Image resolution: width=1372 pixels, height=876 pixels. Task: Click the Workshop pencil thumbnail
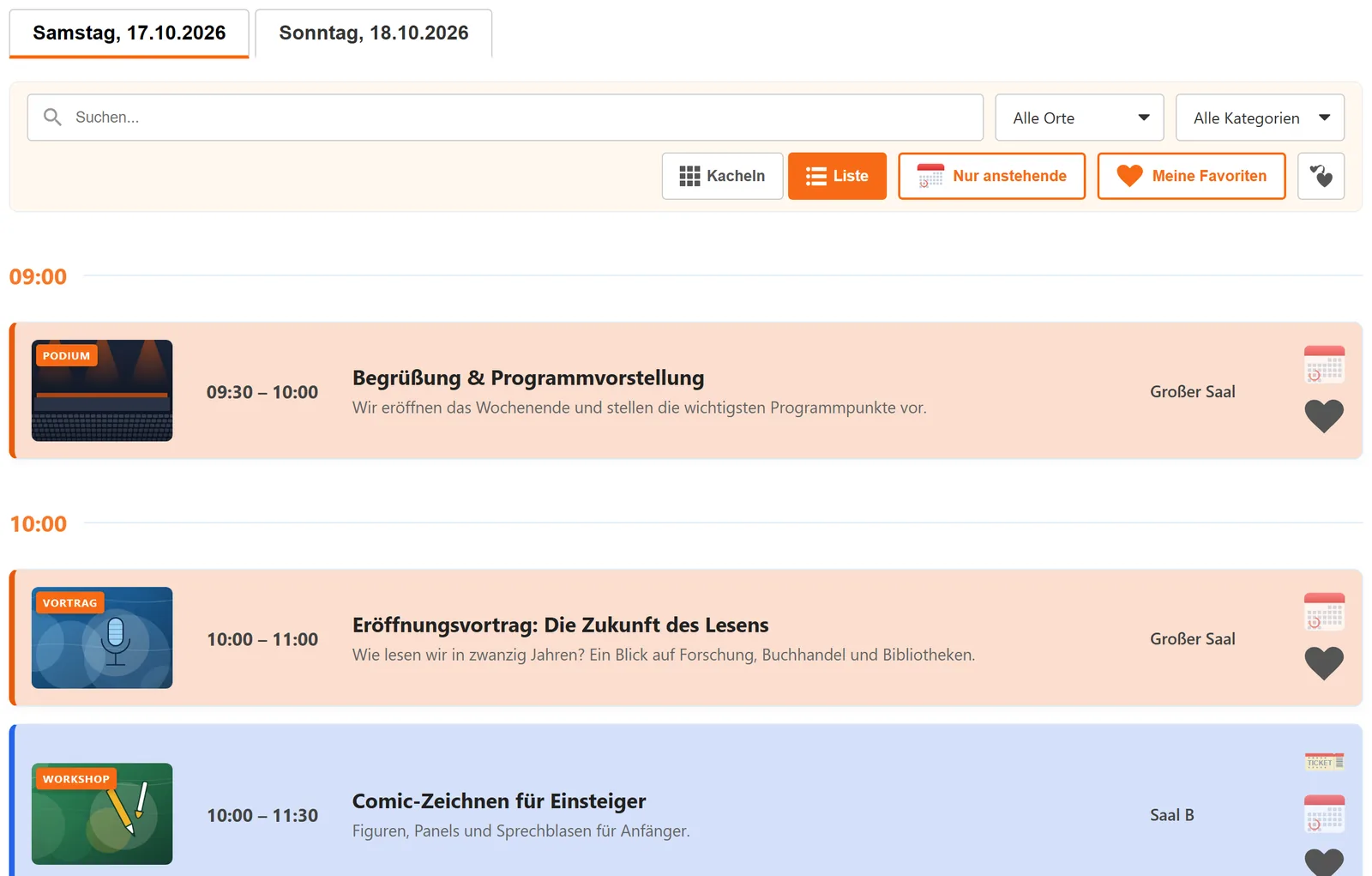(x=102, y=813)
